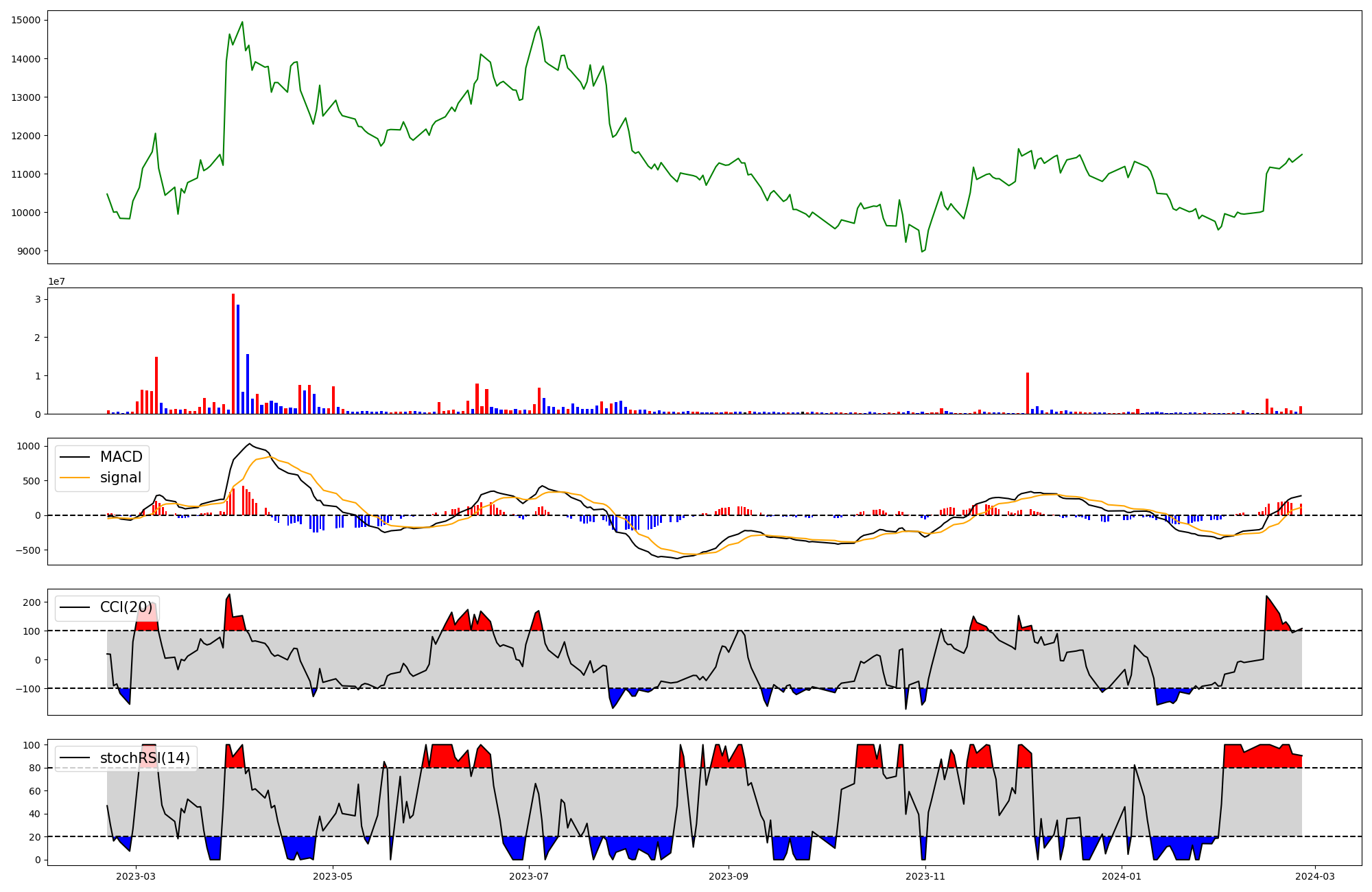1372x892 pixels.
Task: Click the 2023-07 date tick label
Action: (530, 876)
